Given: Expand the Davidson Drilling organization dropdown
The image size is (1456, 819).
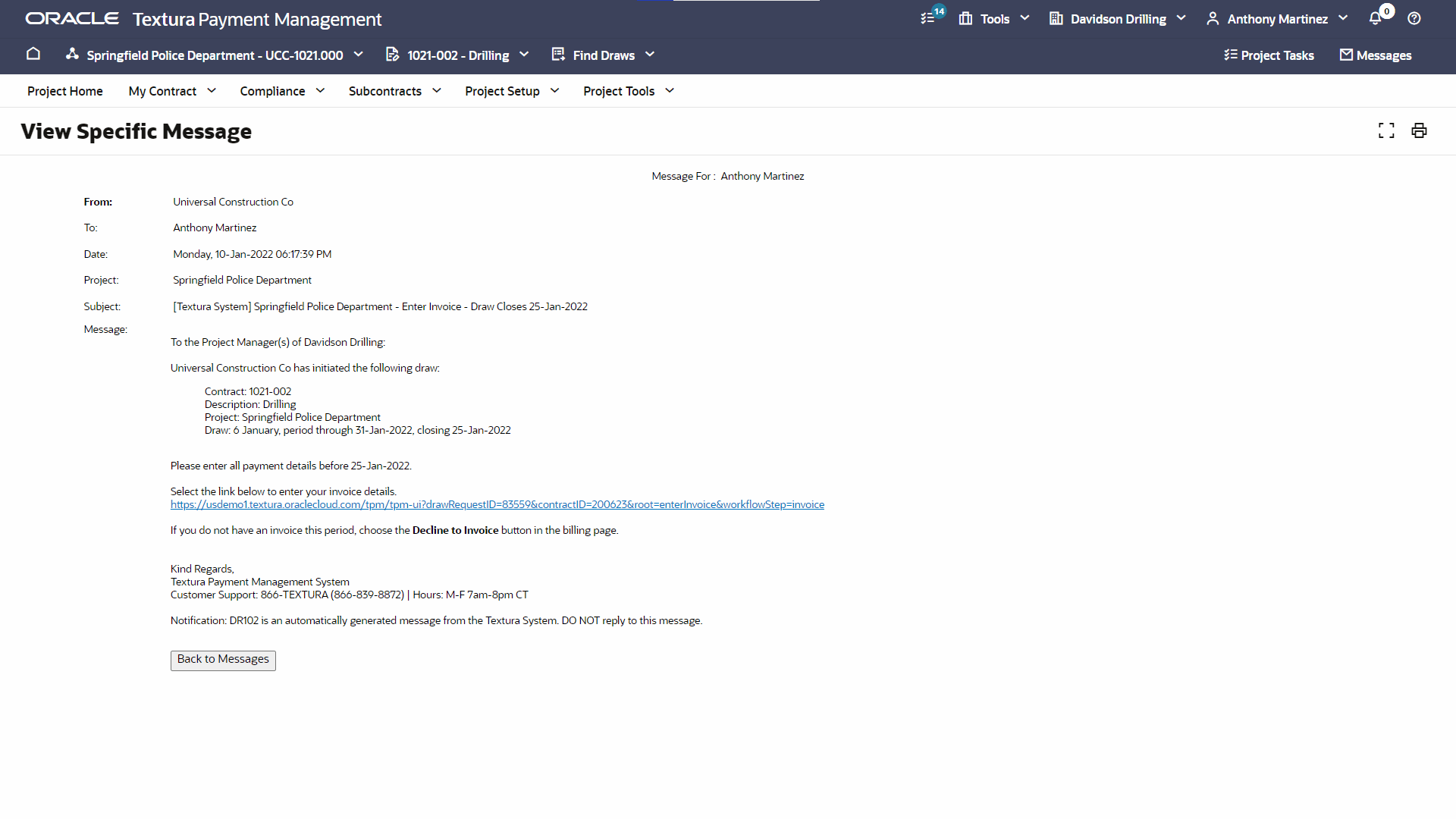Looking at the screenshot, I should (x=1118, y=18).
